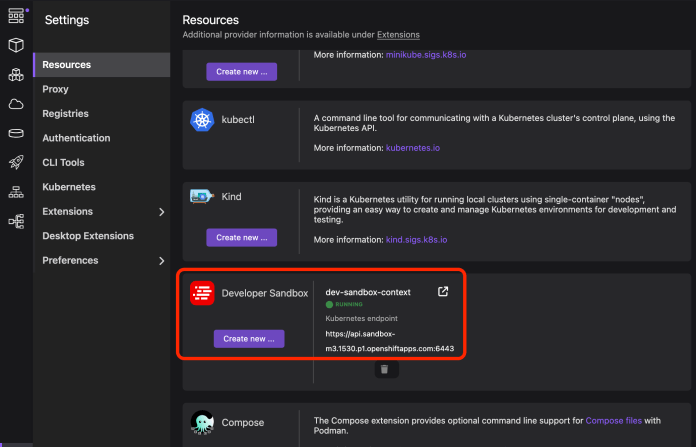Open the kind.sigs.k8s.io link
Image resolution: width=696 pixels, height=447 pixels.
pos(416,240)
